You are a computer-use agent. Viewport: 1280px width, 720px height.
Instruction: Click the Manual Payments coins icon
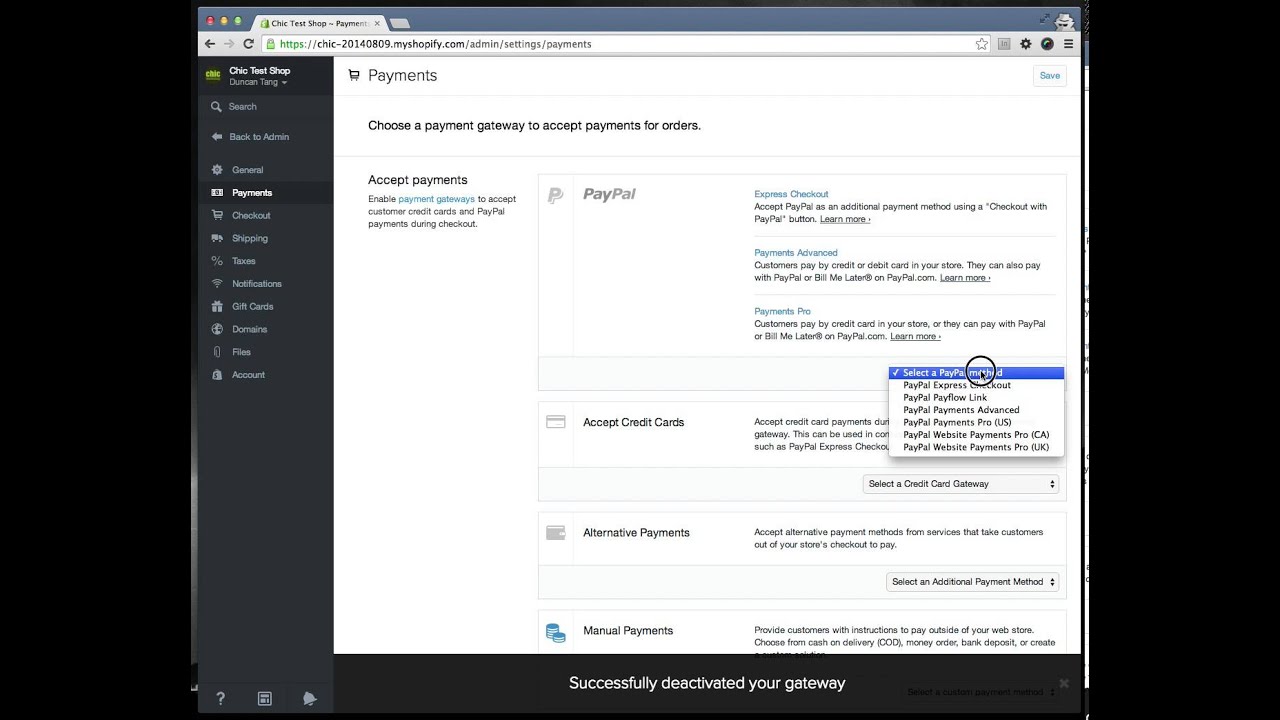[x=555, y=632]
